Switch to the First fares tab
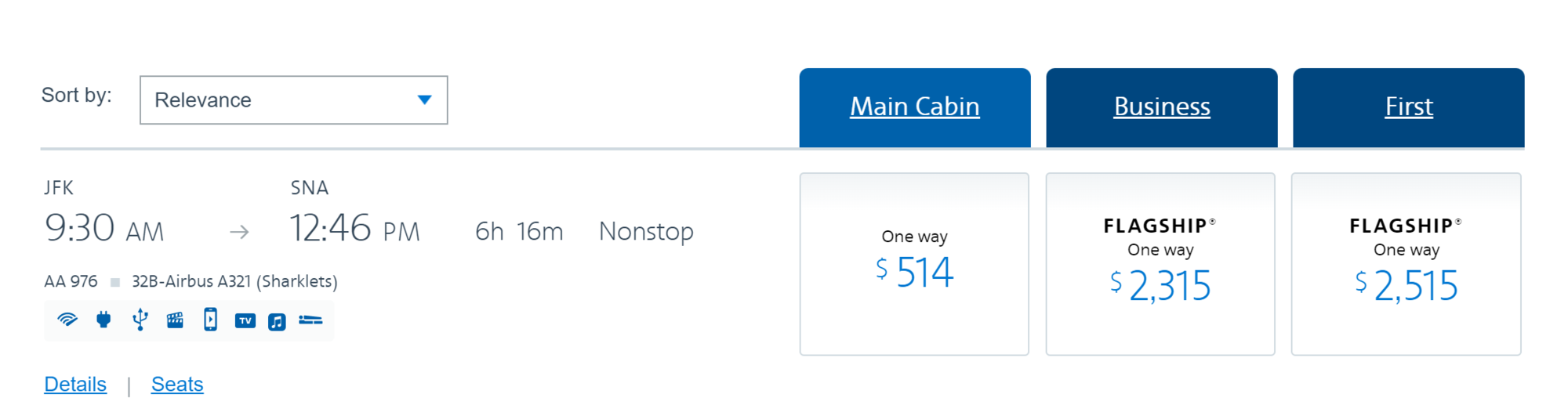 (x=1409, y=107)
